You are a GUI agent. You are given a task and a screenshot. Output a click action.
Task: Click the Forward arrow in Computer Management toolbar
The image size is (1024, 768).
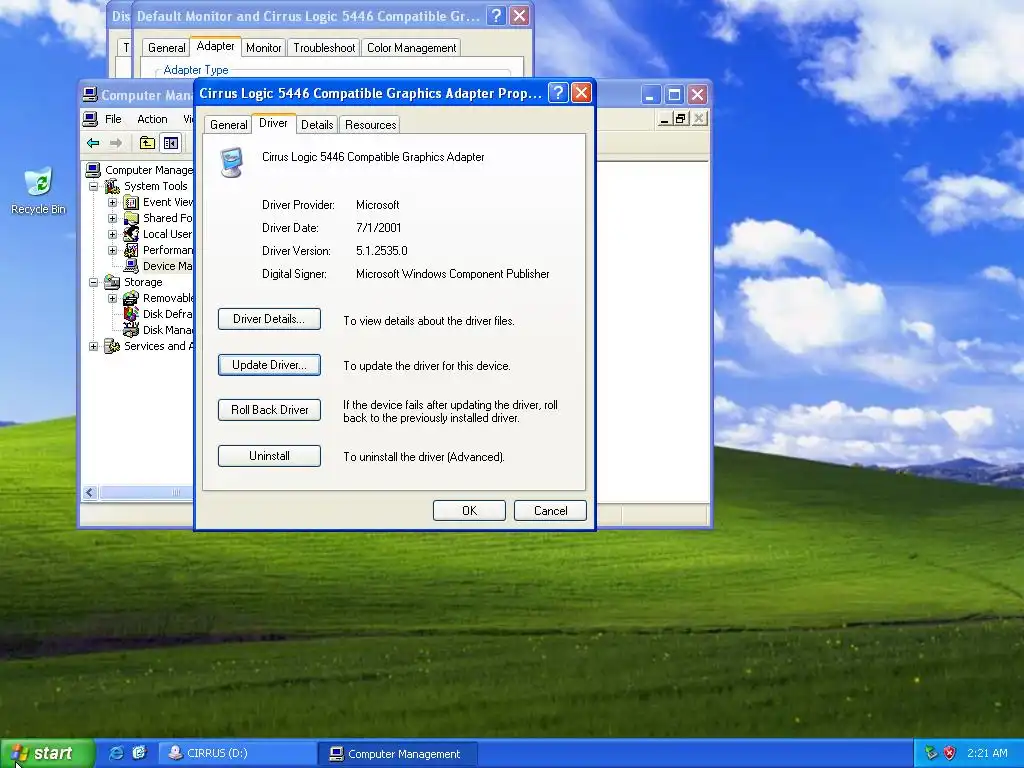pos(116,143)
